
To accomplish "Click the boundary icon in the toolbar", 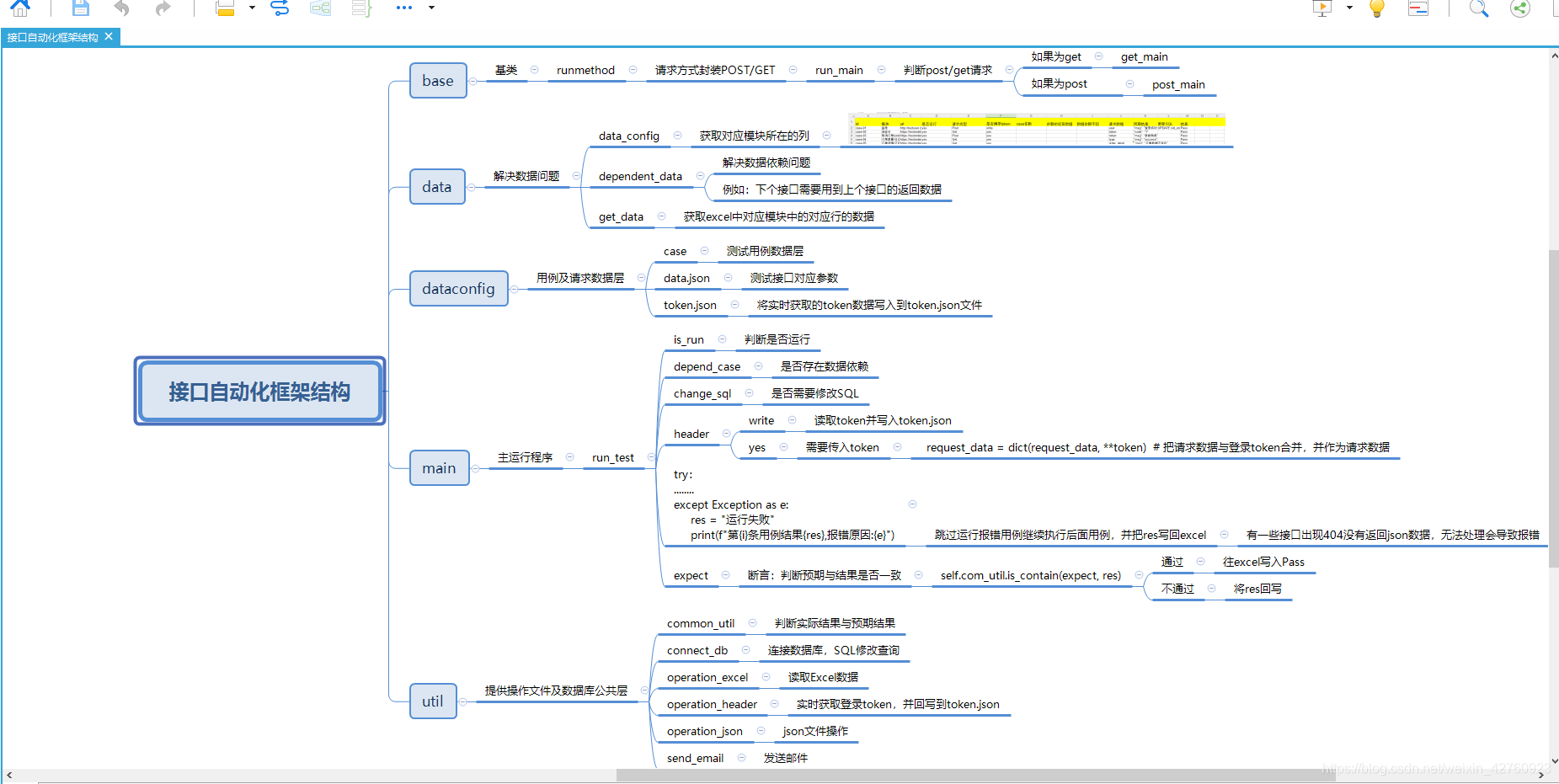I will click(x=320, y=8).
